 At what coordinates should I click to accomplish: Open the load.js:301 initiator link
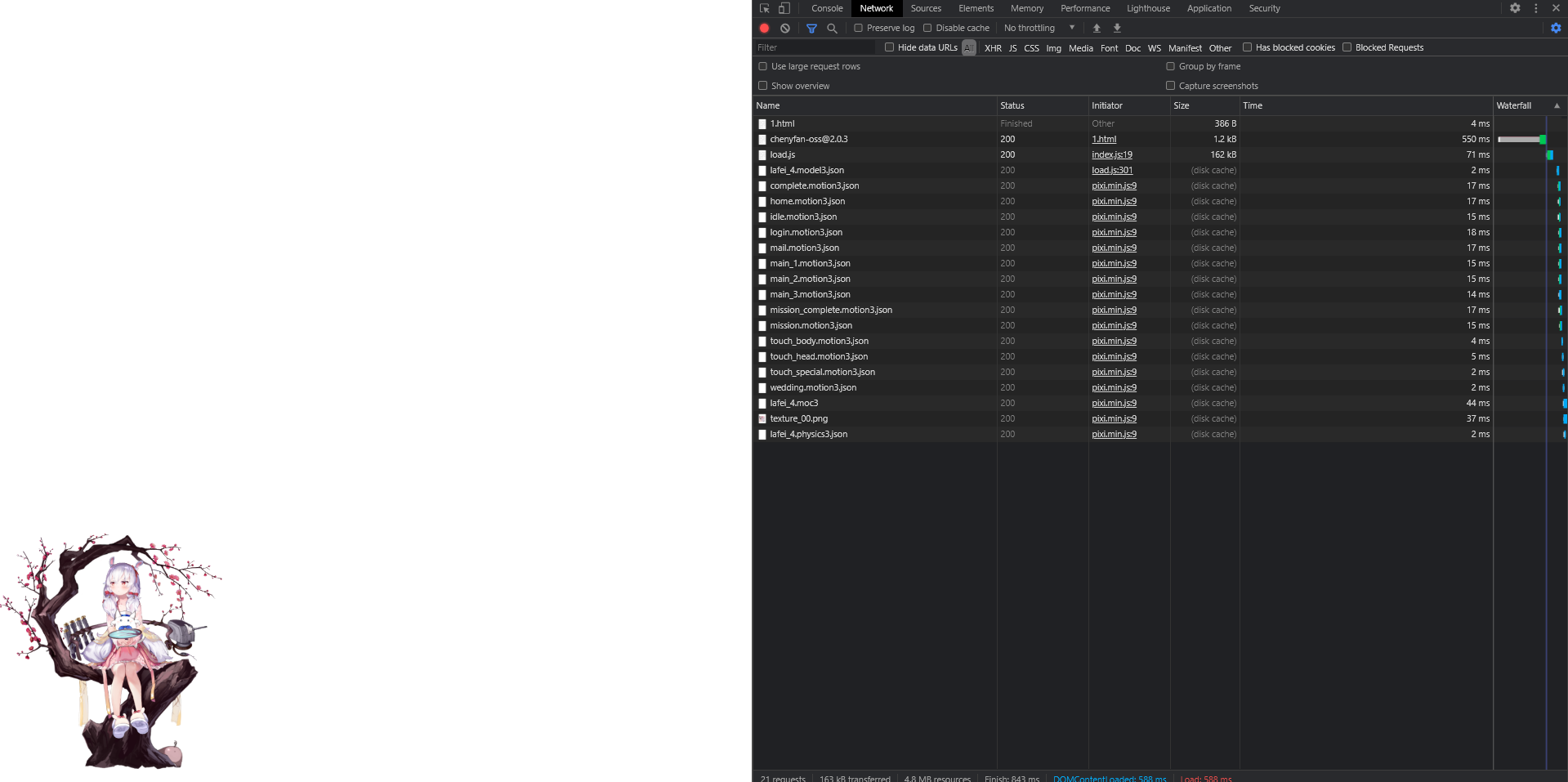point(1112,170)
